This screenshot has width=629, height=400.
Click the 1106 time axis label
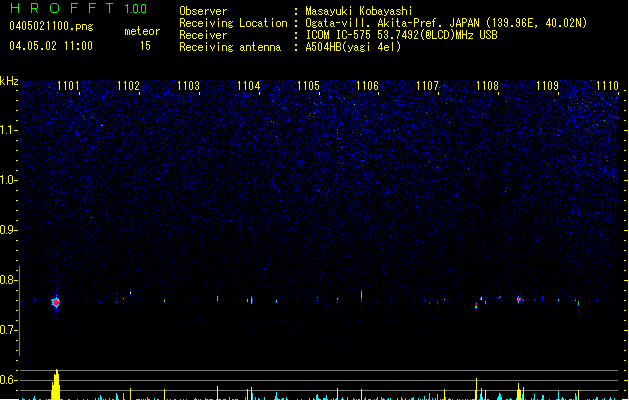click(x=367, y=86)
